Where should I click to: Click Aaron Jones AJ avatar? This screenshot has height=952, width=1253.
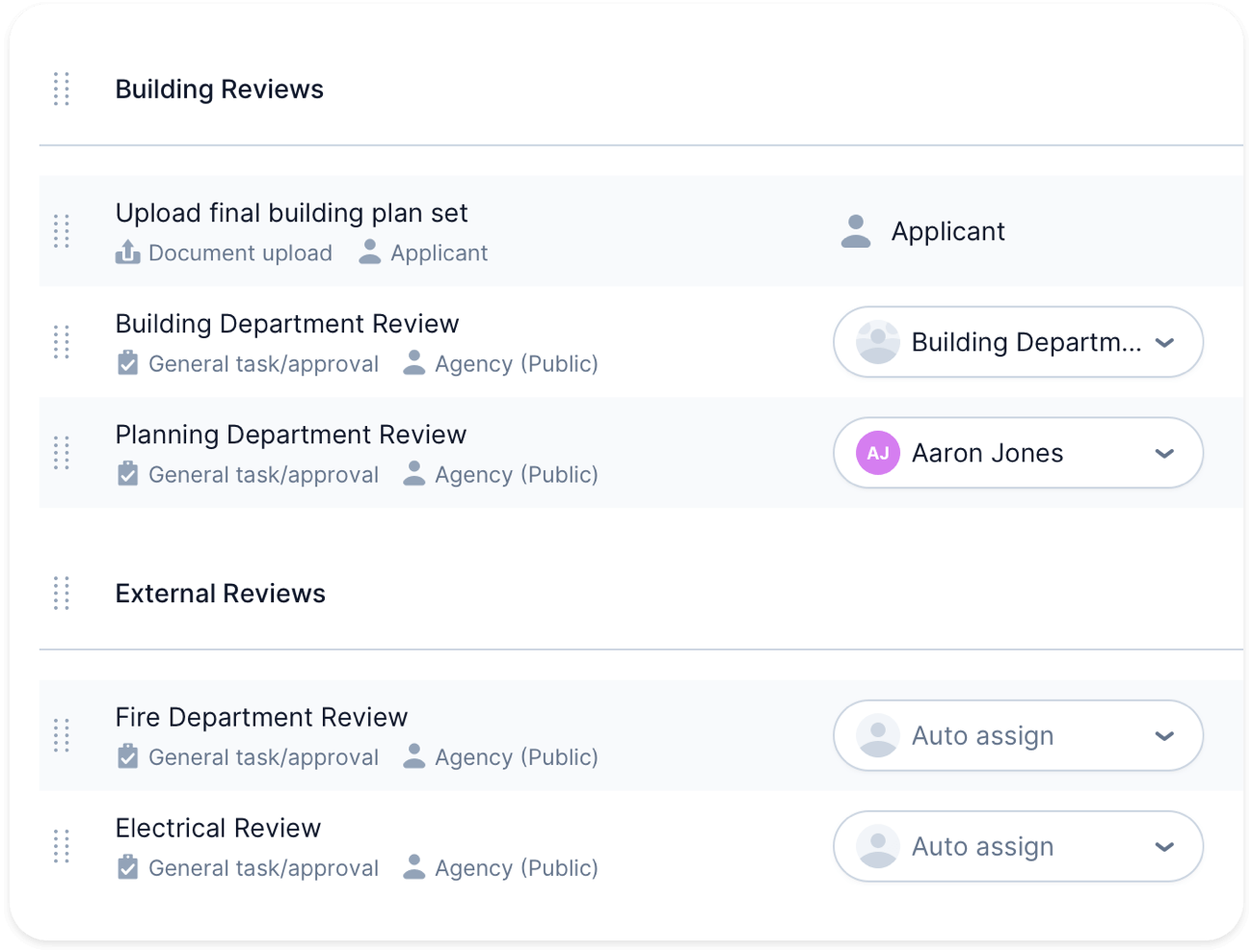click(877, 453)
